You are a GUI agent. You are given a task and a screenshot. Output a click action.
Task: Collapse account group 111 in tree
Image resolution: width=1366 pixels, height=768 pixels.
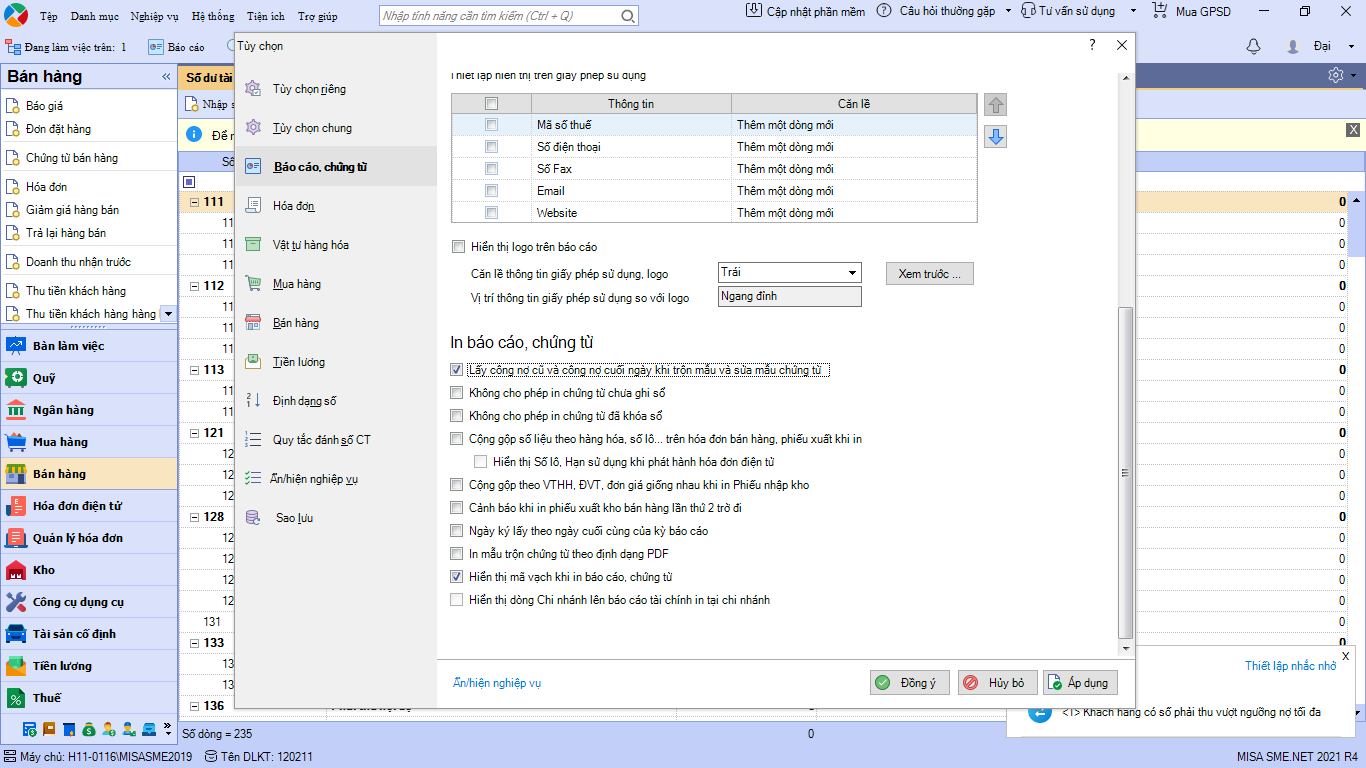pos(194,202)
